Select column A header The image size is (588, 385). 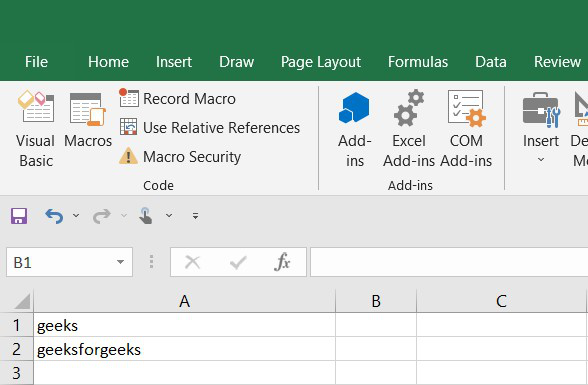[184, 301]
